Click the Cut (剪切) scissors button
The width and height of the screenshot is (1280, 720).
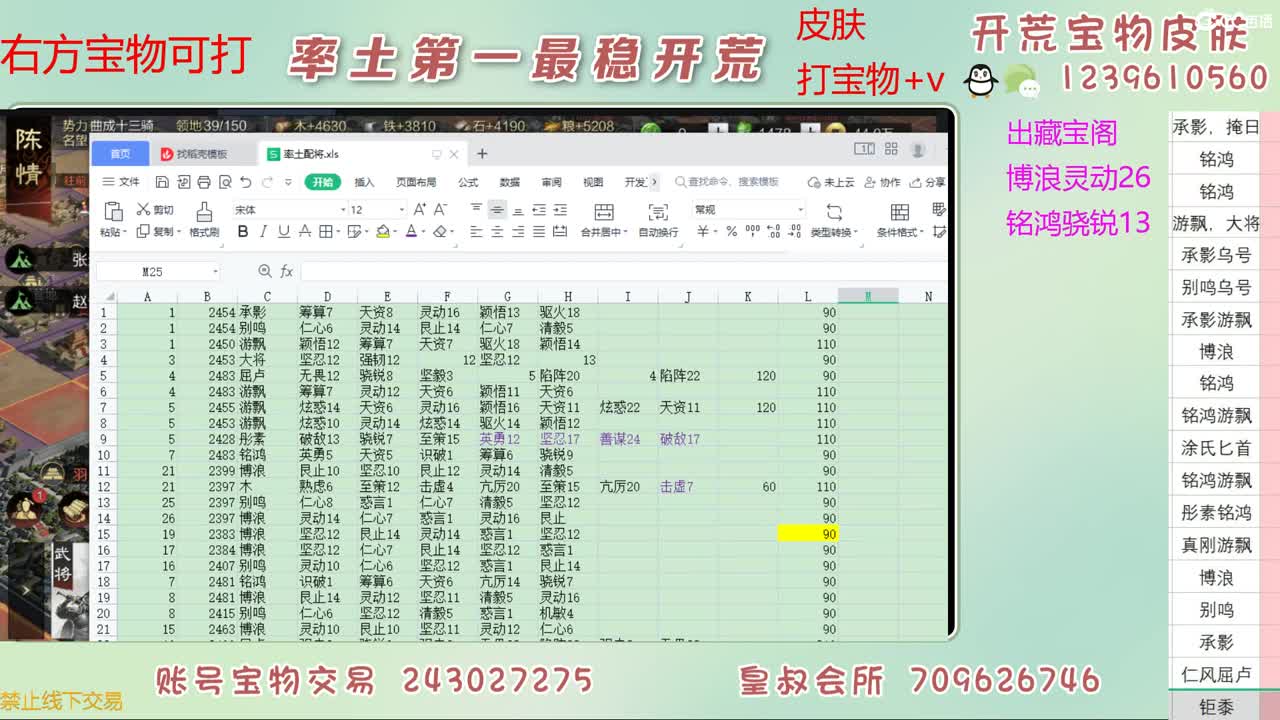pos(155,210)
